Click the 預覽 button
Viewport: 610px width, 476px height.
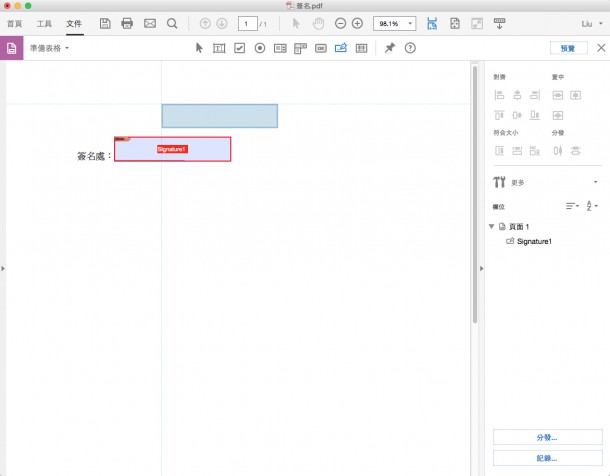click(567, 48)
